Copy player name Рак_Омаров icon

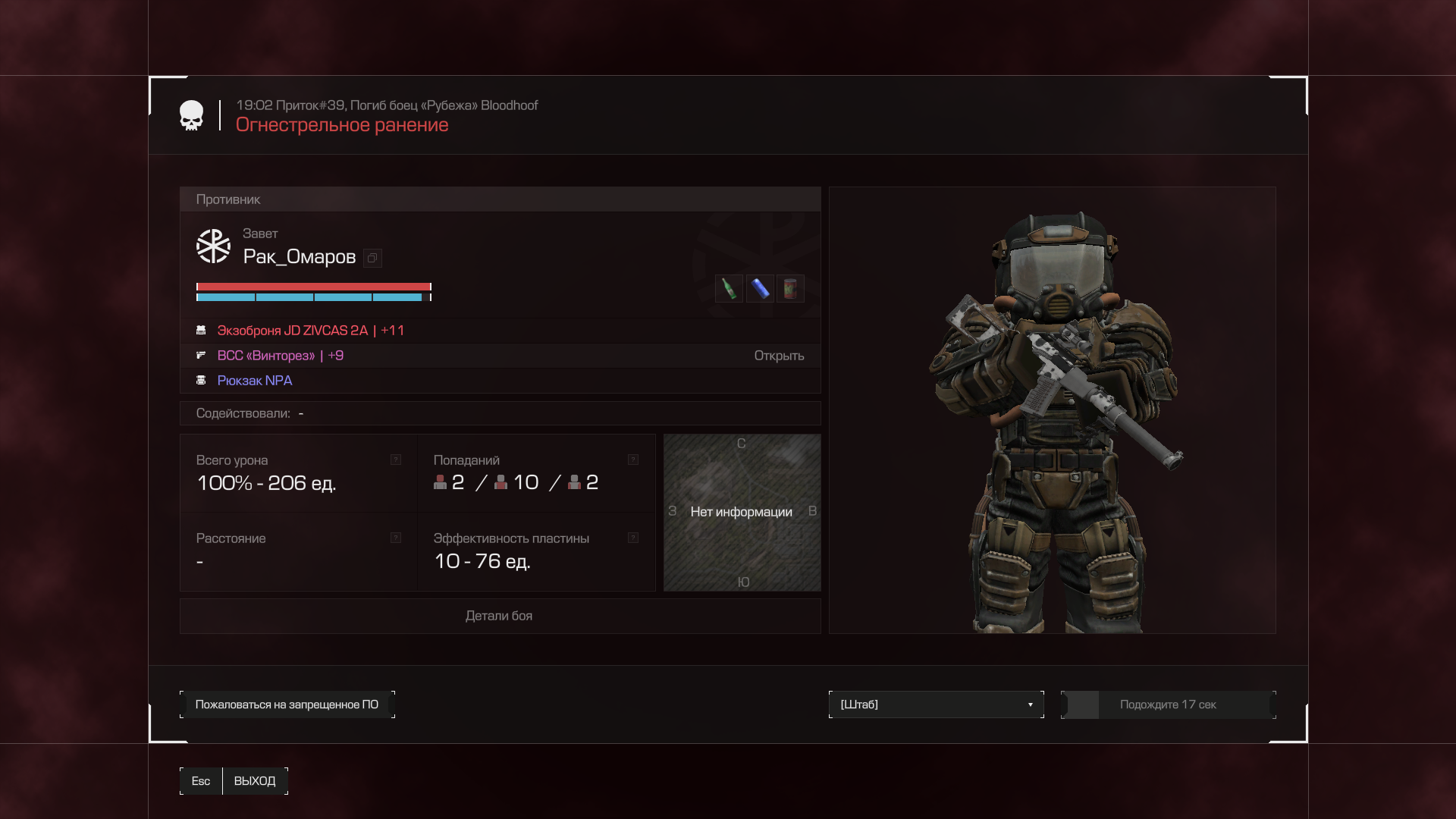tap(372, 258)
